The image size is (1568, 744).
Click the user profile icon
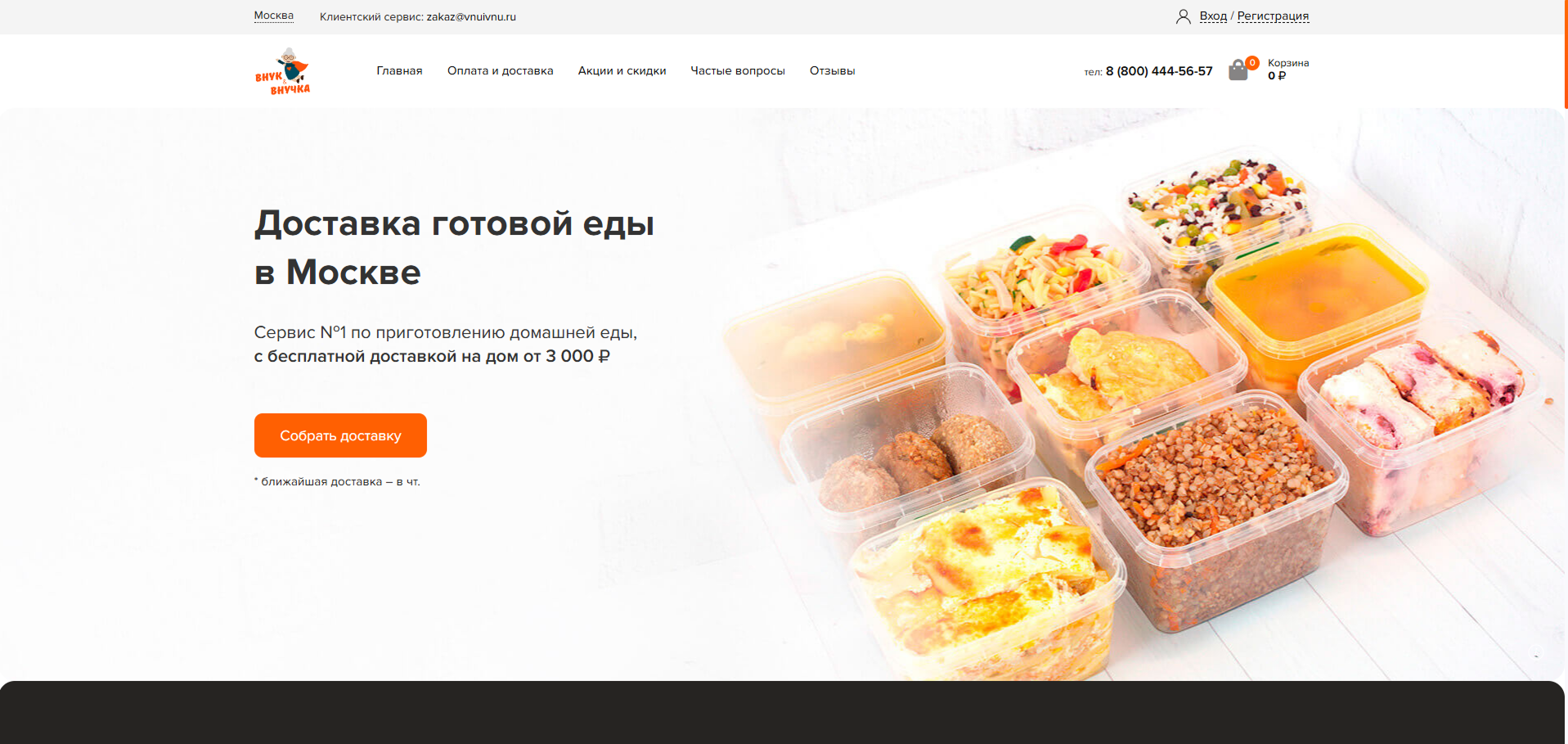[1183, 16]
